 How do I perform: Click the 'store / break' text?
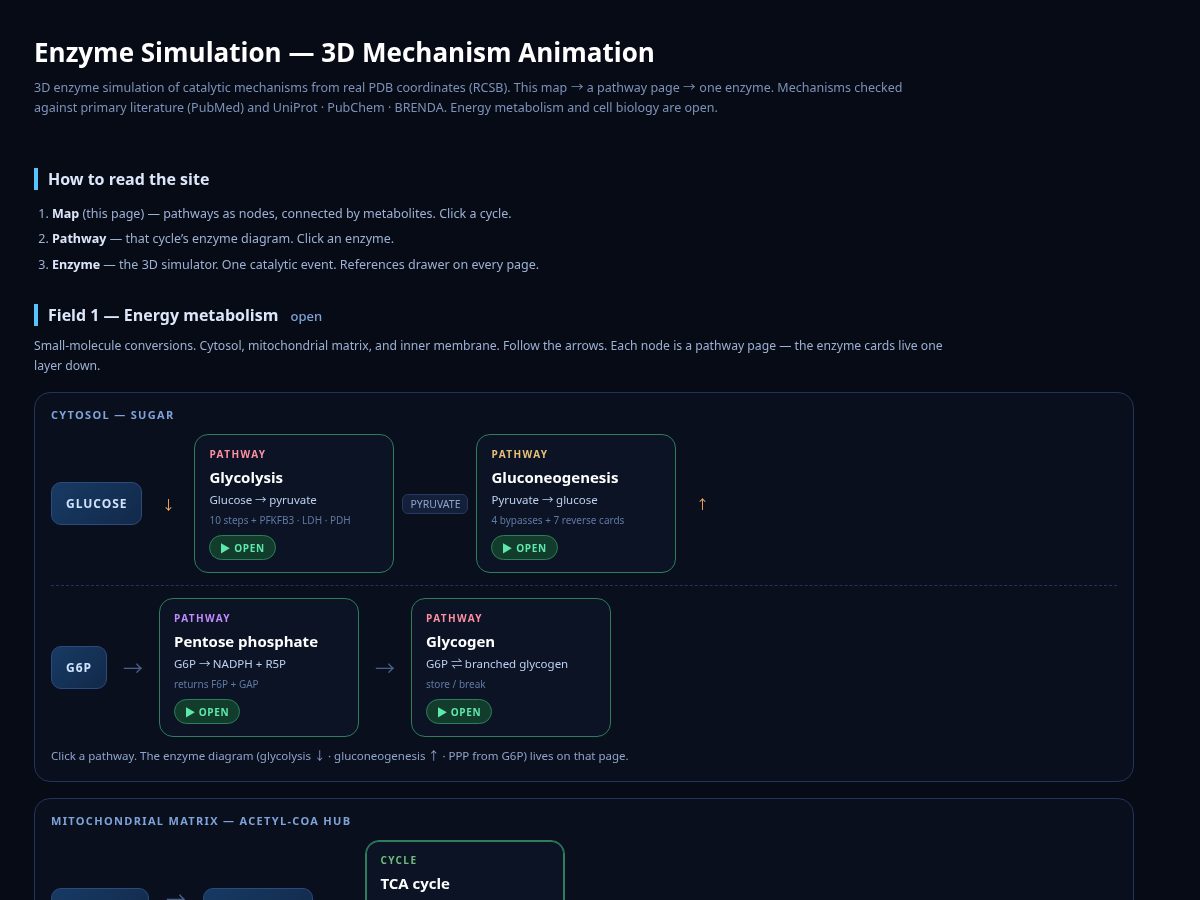[455, 684]
